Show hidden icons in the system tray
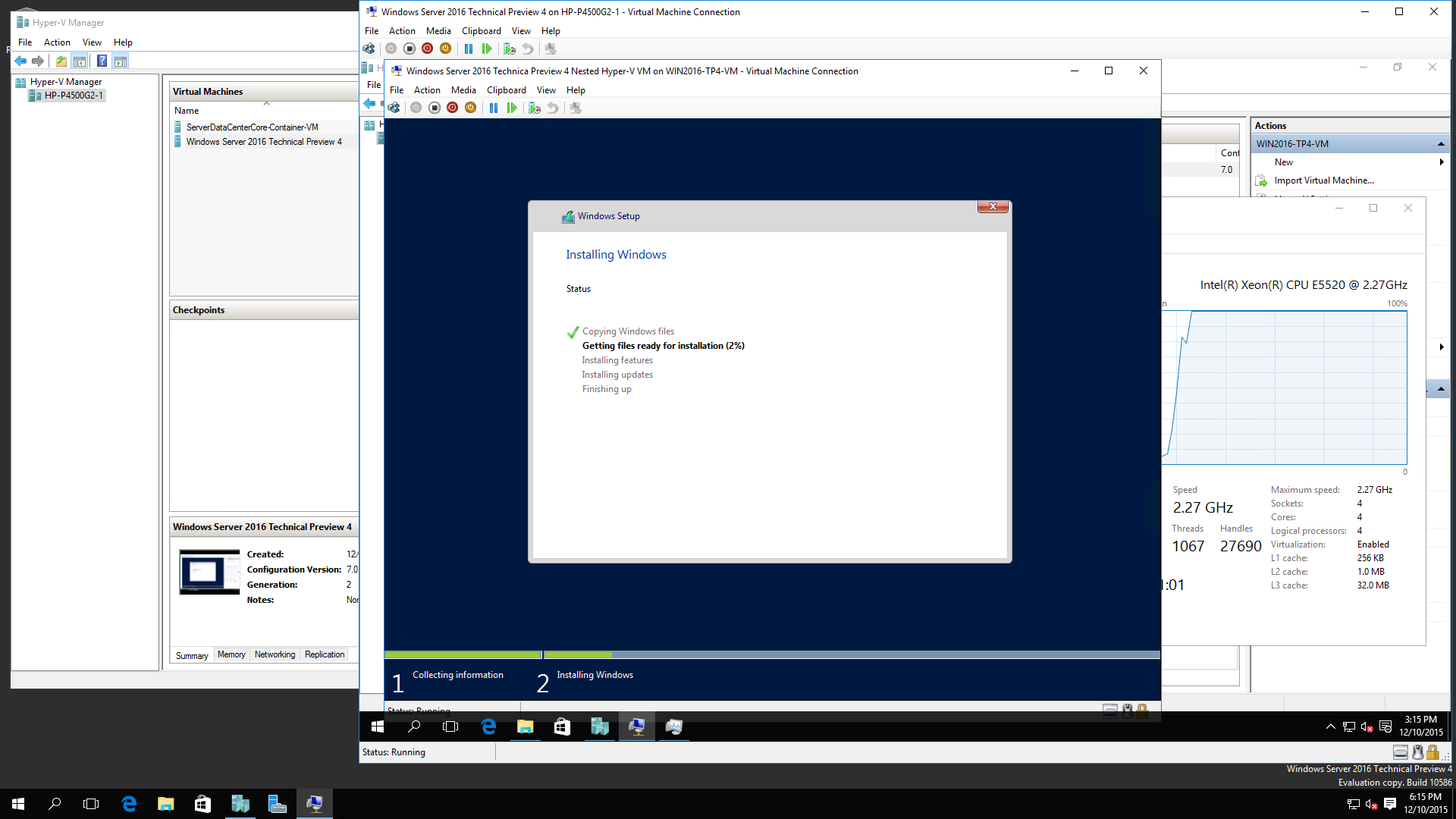Screen dimensions: 1456x819 tap(1331, 726)
